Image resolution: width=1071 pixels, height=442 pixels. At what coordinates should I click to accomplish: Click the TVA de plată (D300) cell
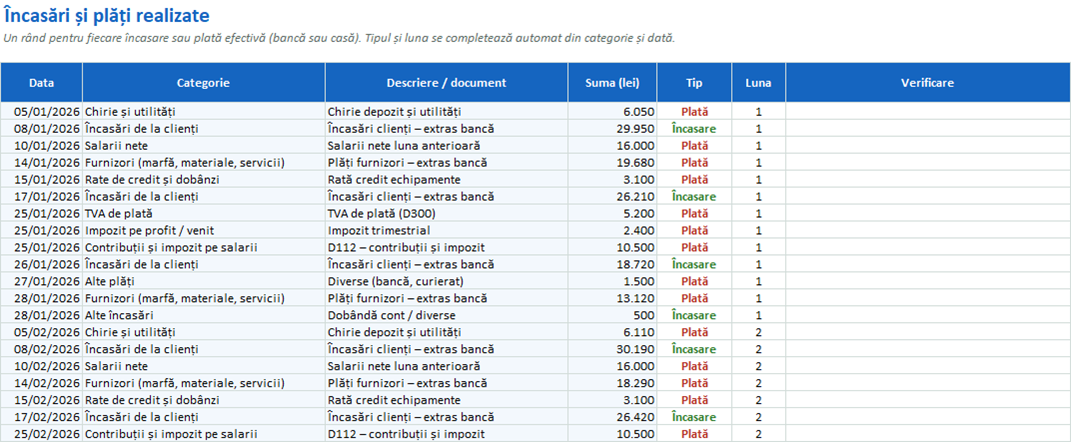(447, 213)
